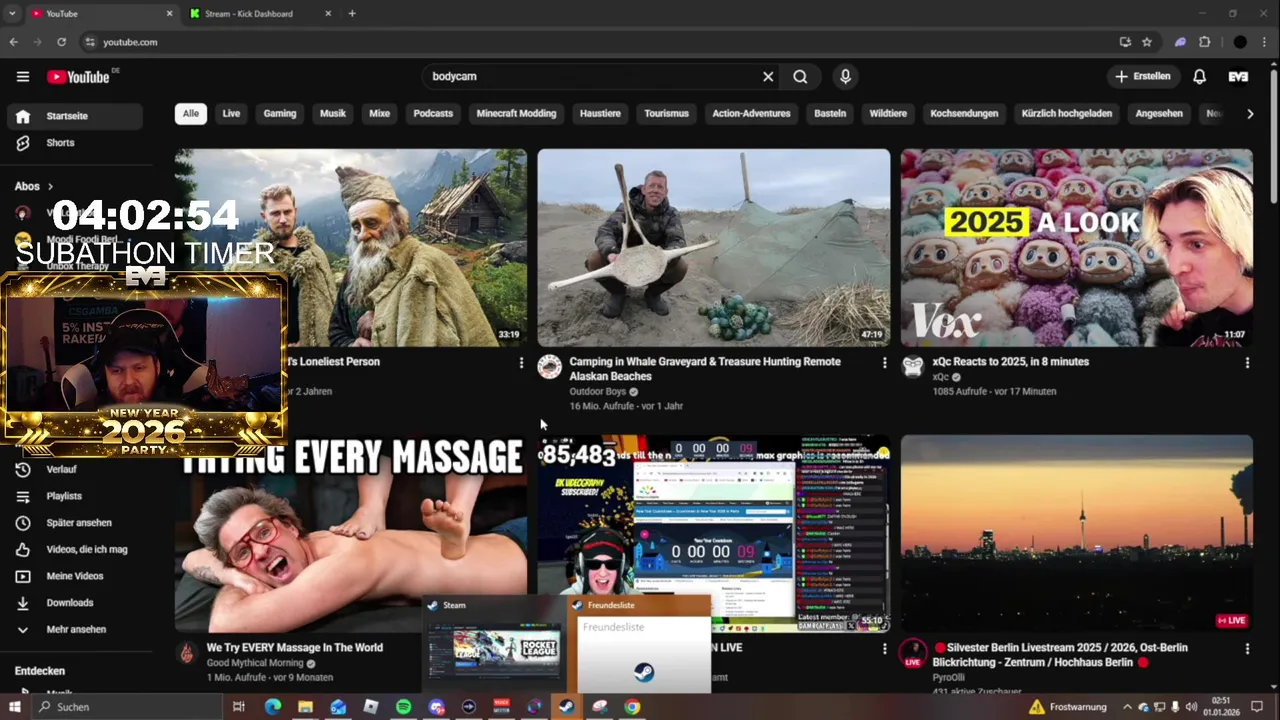Select the Mixe filter chip
Image resolution: width=1280 pixels, height=720 pixels.
pyautogui.click(x=380, y=113)
